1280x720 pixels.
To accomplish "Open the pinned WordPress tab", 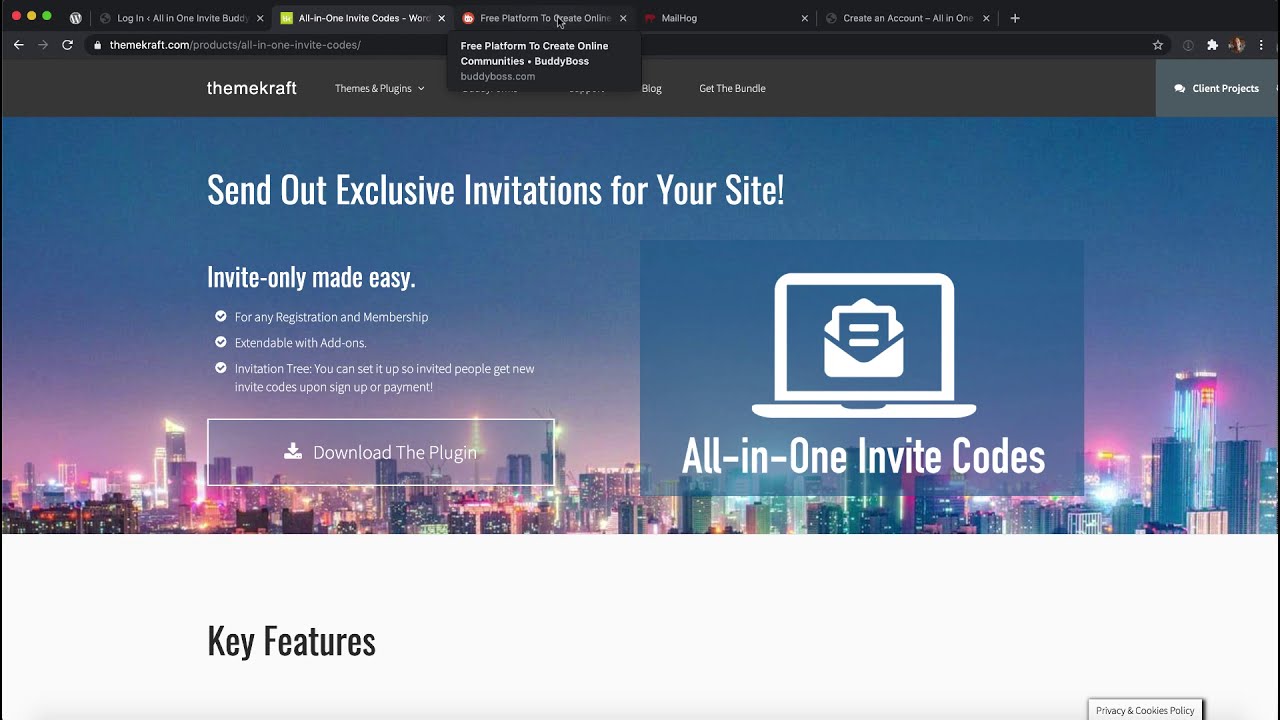I will [x=75, y=18].
